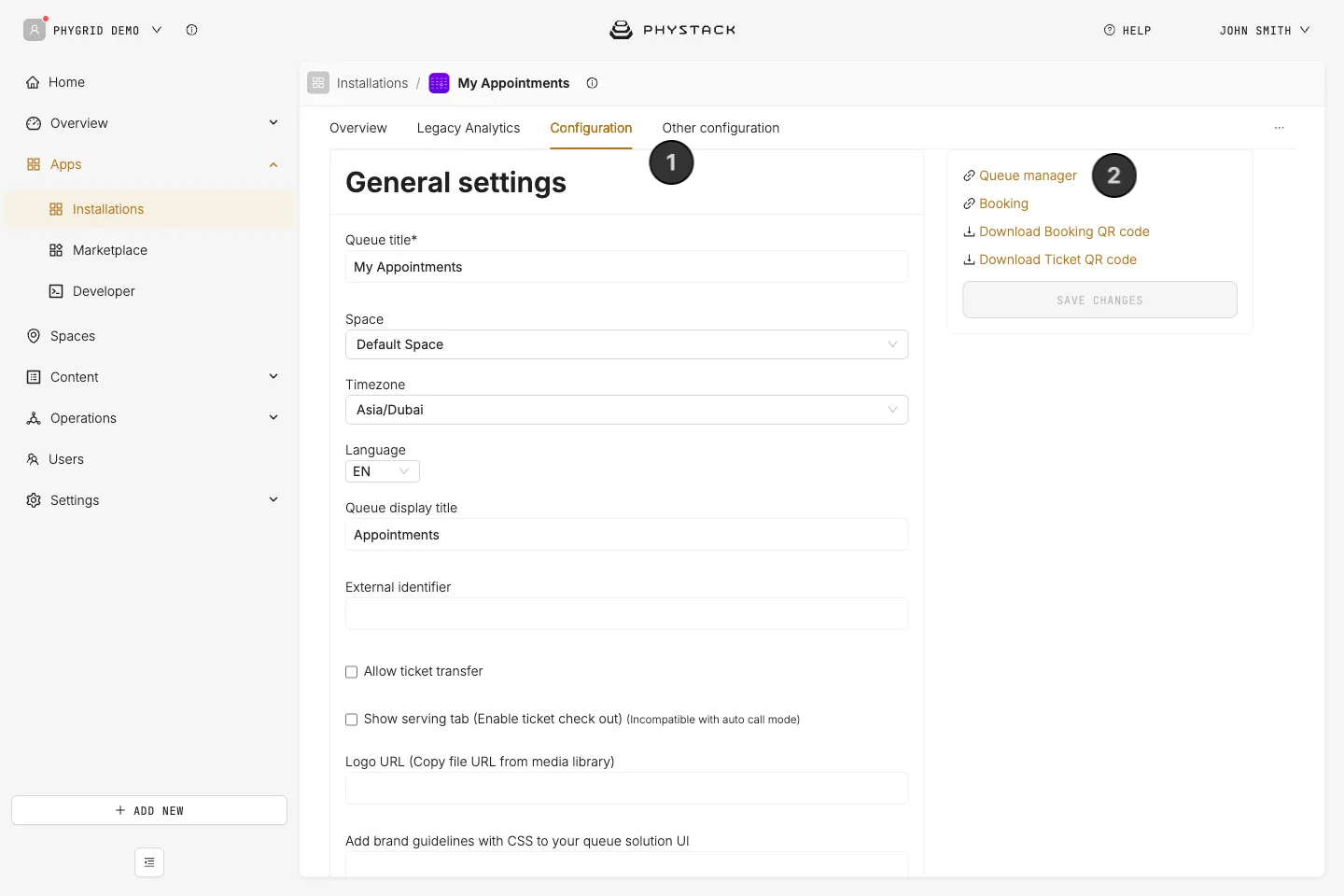1344x896 pixels.
Task: Expand the Settings sidebar section
Action: pyautogui.click(x=273, y=499)
